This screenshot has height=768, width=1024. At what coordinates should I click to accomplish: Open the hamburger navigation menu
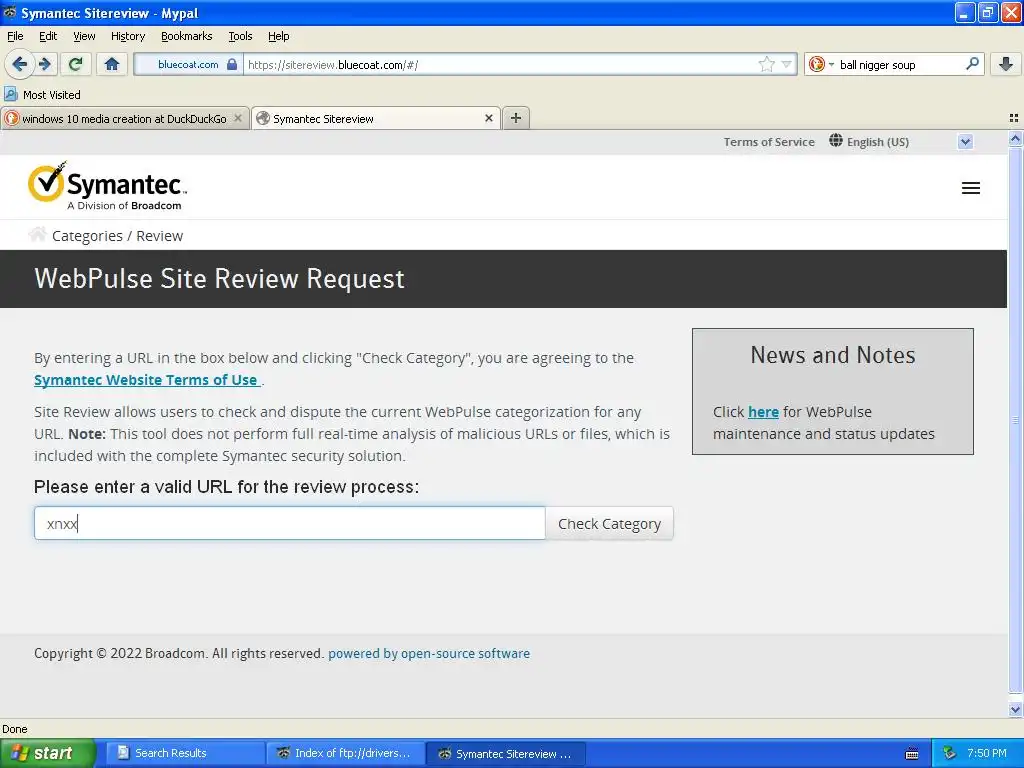[x=970, y=188]
